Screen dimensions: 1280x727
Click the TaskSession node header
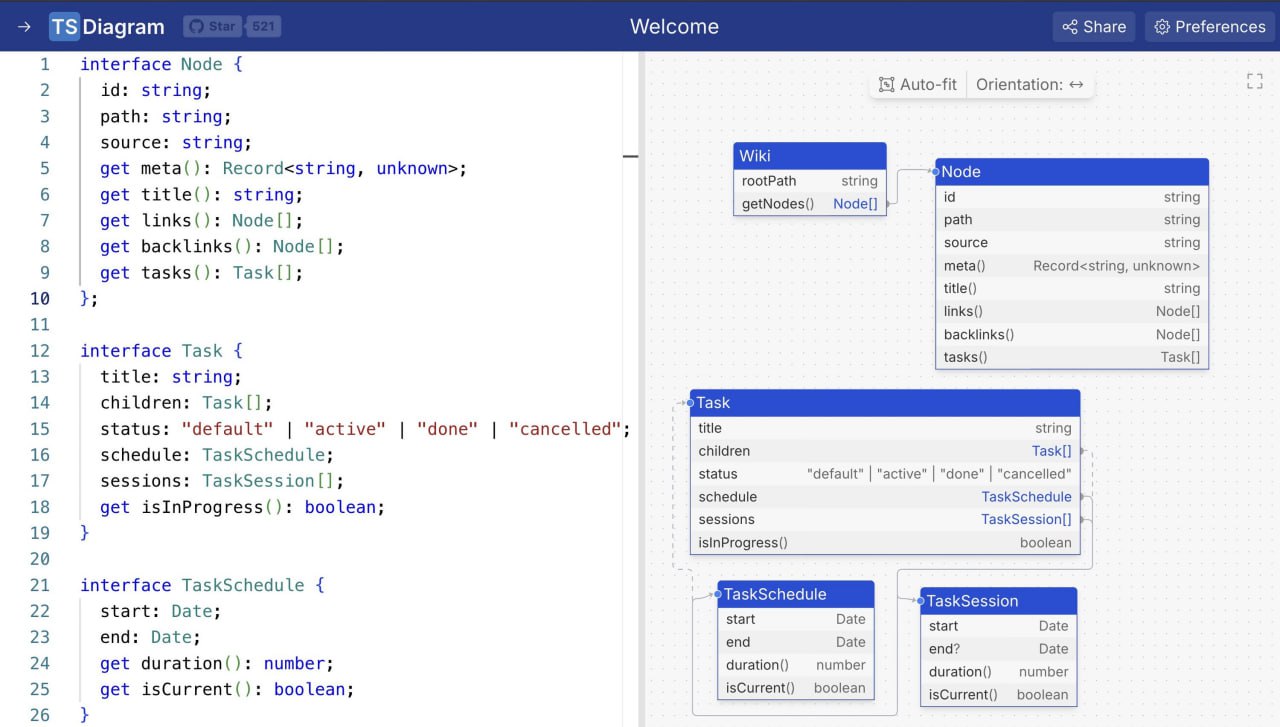tap(998, 601)
